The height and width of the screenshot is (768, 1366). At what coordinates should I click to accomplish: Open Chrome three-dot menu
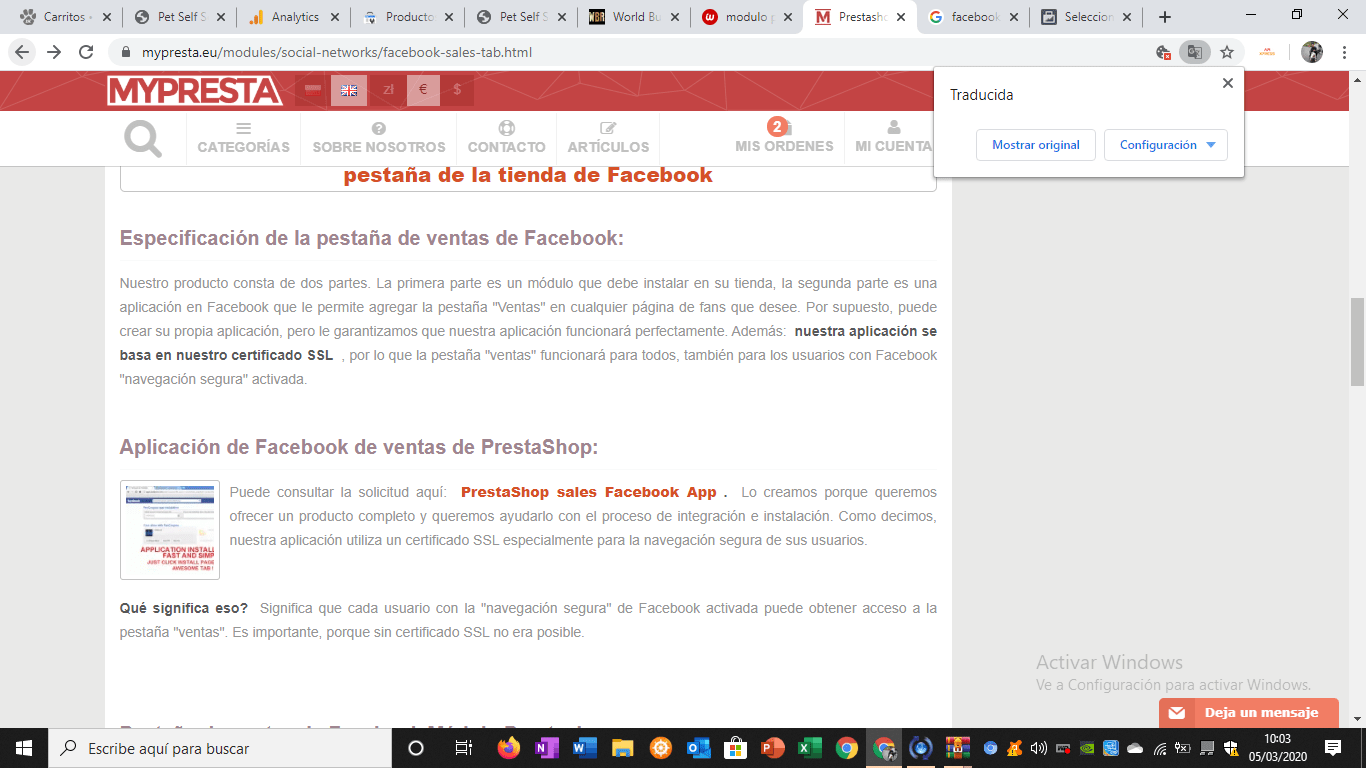(x=1345, y=52)
